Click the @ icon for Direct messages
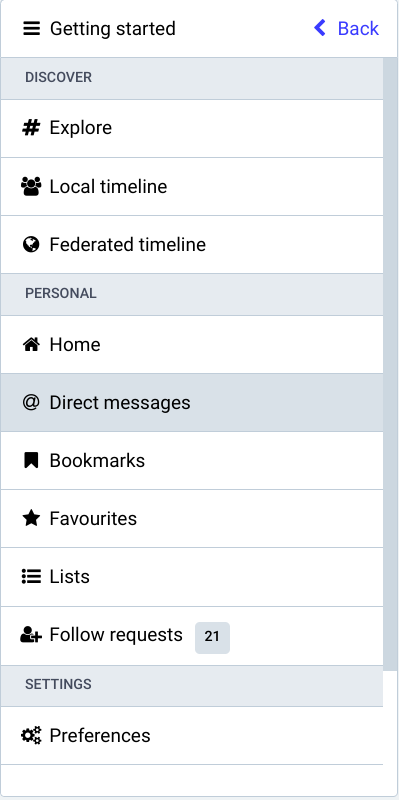 tap(31, 403)
